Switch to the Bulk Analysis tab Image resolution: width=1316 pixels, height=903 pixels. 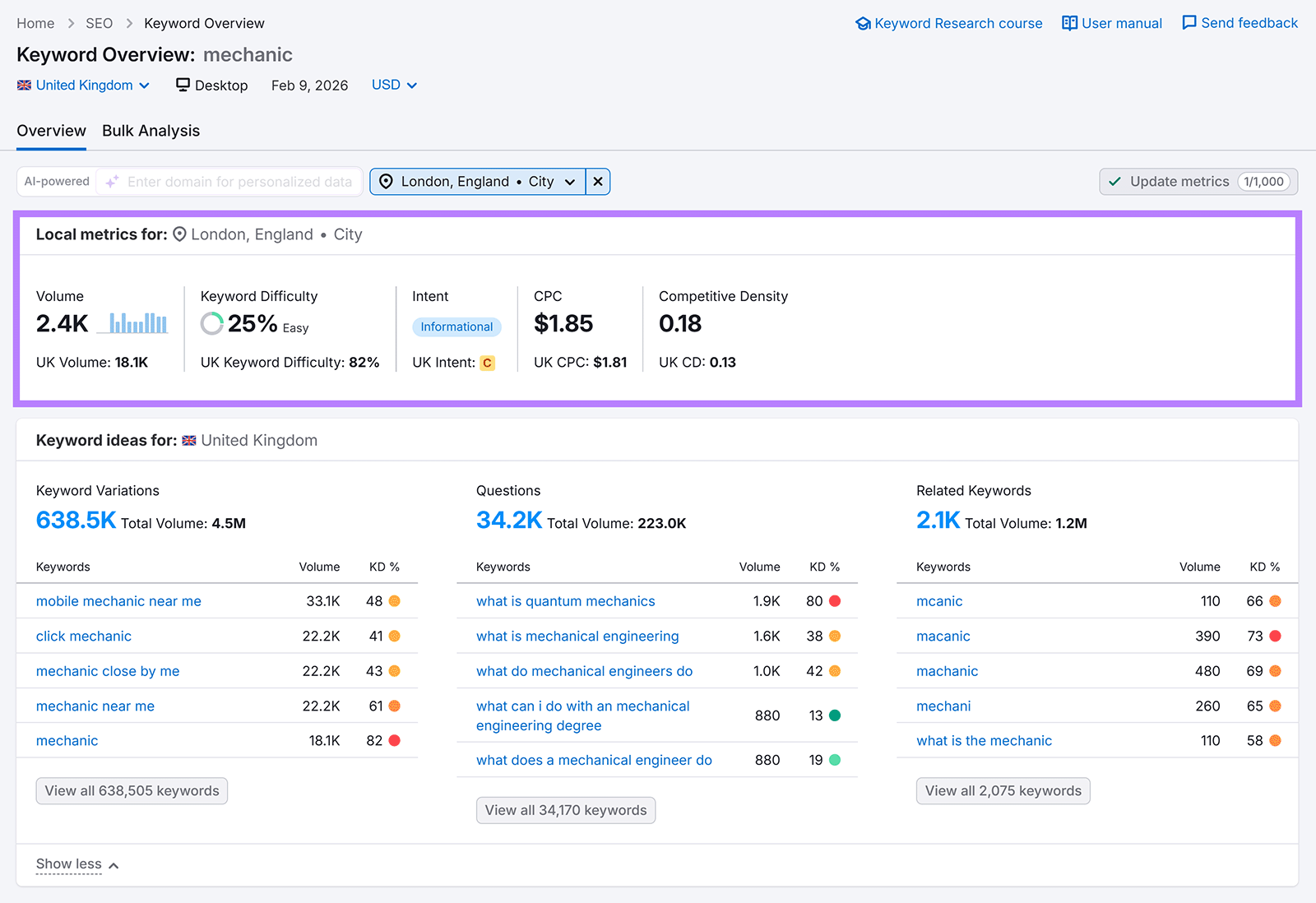[x=151, y=130]
